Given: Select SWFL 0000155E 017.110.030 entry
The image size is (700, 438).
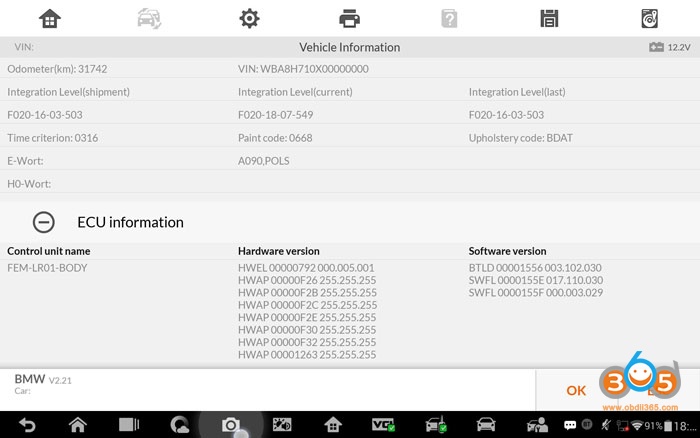Looking at the screenshot, I should [536, 280].
